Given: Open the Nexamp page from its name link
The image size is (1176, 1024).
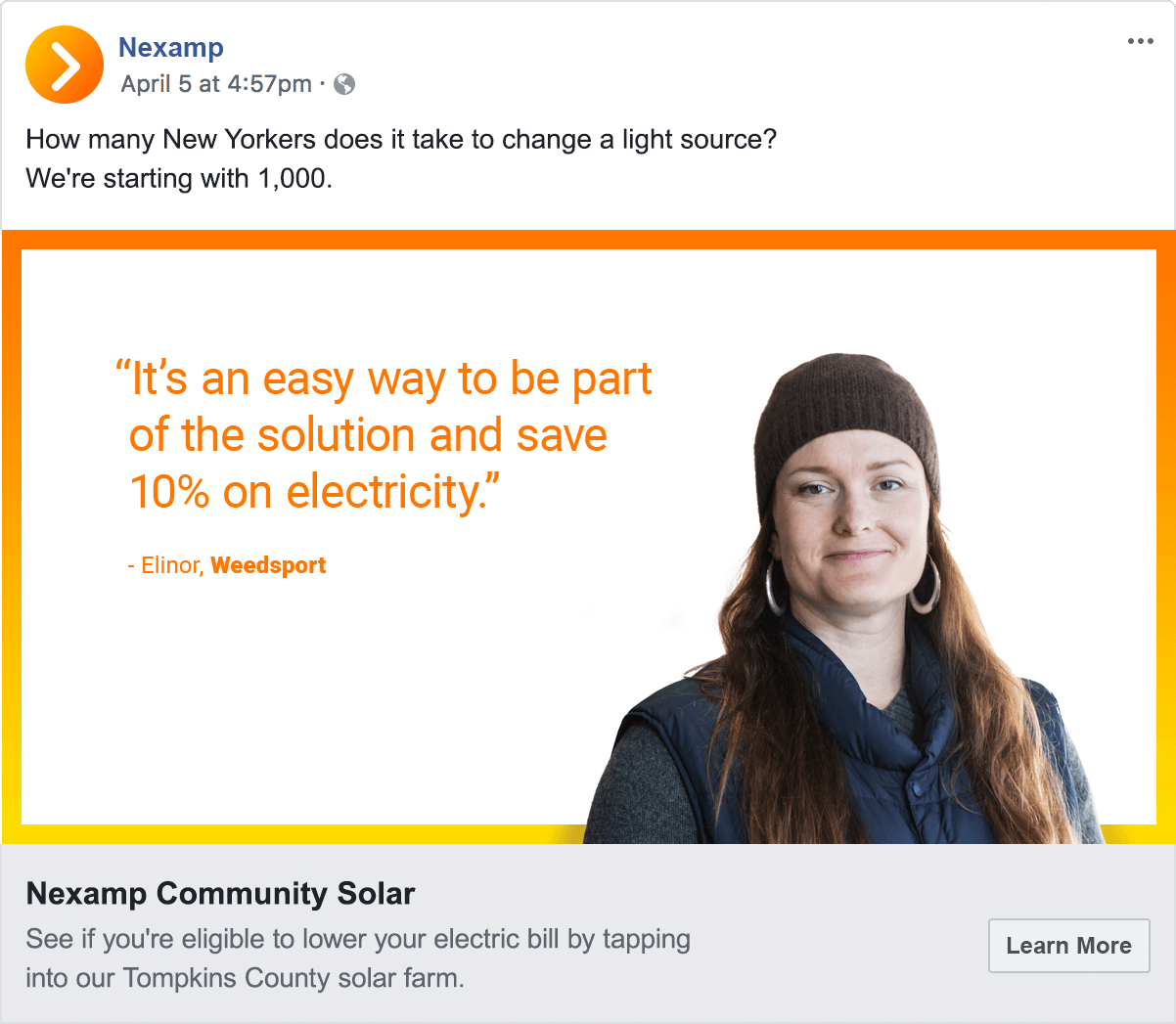Looking at the screenshot, I should pos(170,47).
